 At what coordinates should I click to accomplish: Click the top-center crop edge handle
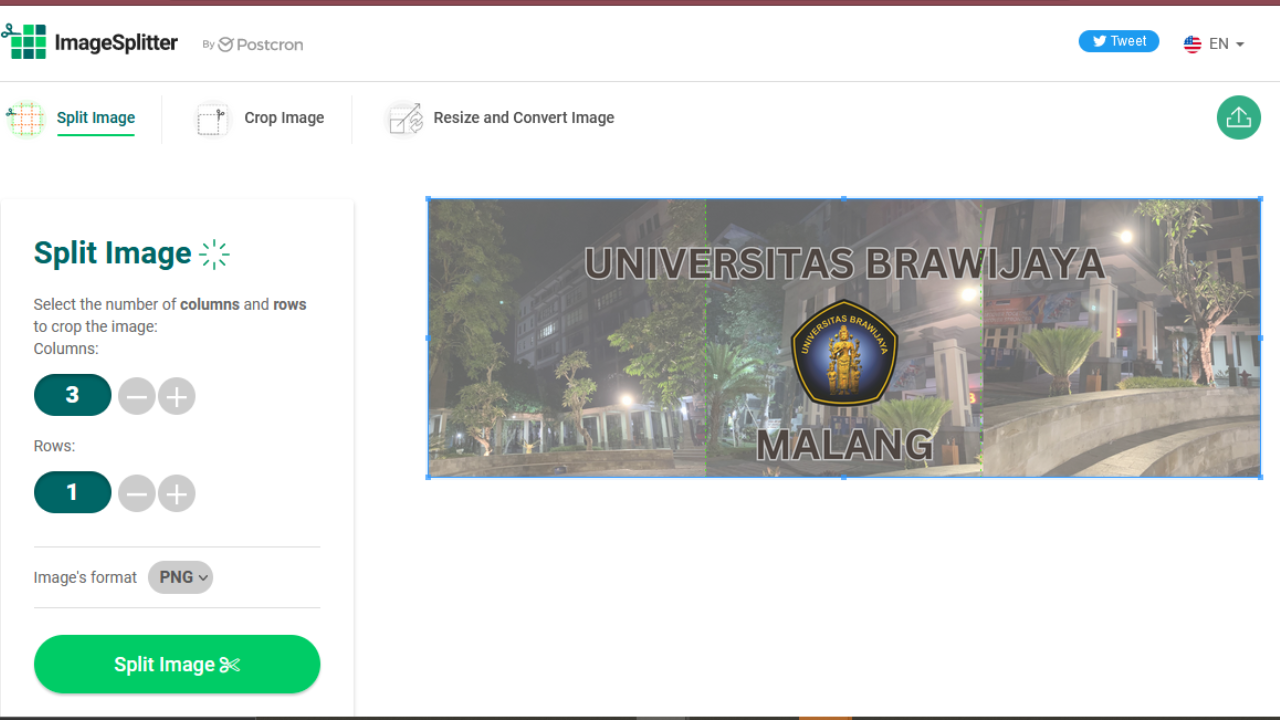[x=844, y=198]
